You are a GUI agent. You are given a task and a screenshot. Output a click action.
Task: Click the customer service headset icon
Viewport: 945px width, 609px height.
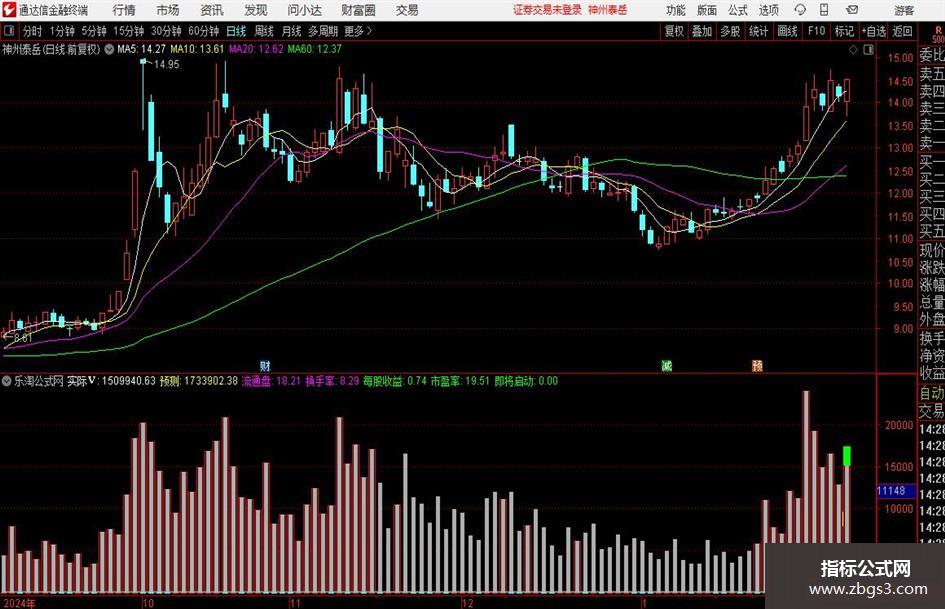coord(800,10)
